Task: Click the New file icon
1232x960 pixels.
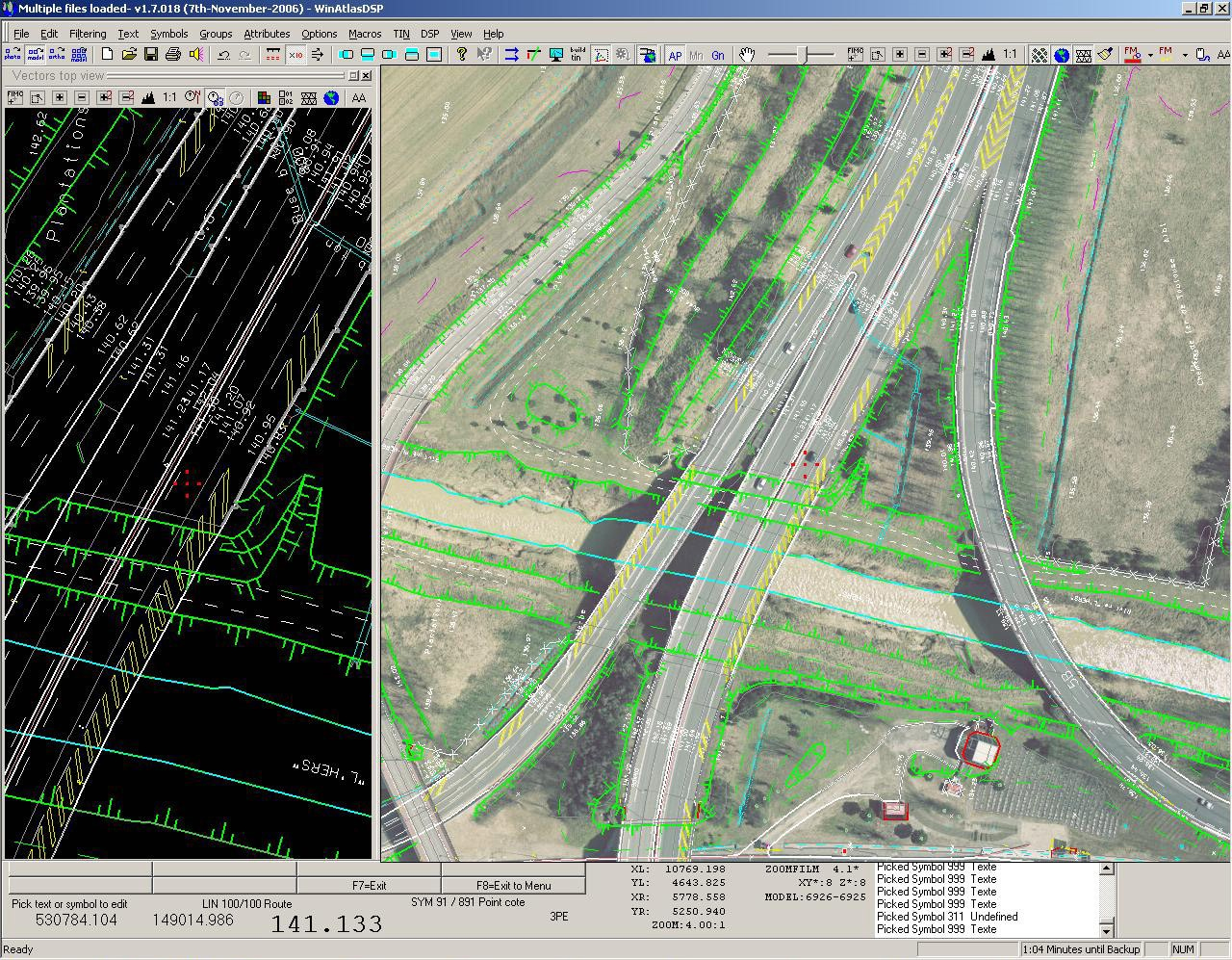Action: [x=107, y=55]
